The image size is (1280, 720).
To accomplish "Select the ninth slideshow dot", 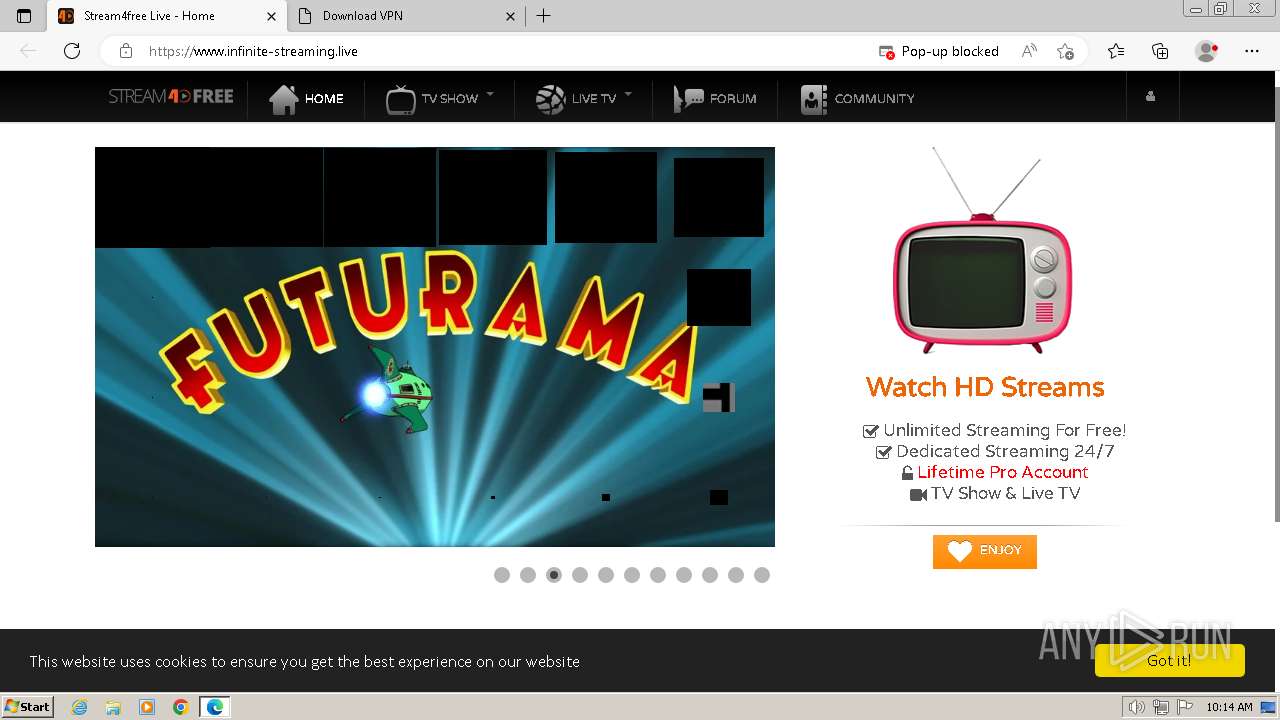I will (x=710, y=575).
